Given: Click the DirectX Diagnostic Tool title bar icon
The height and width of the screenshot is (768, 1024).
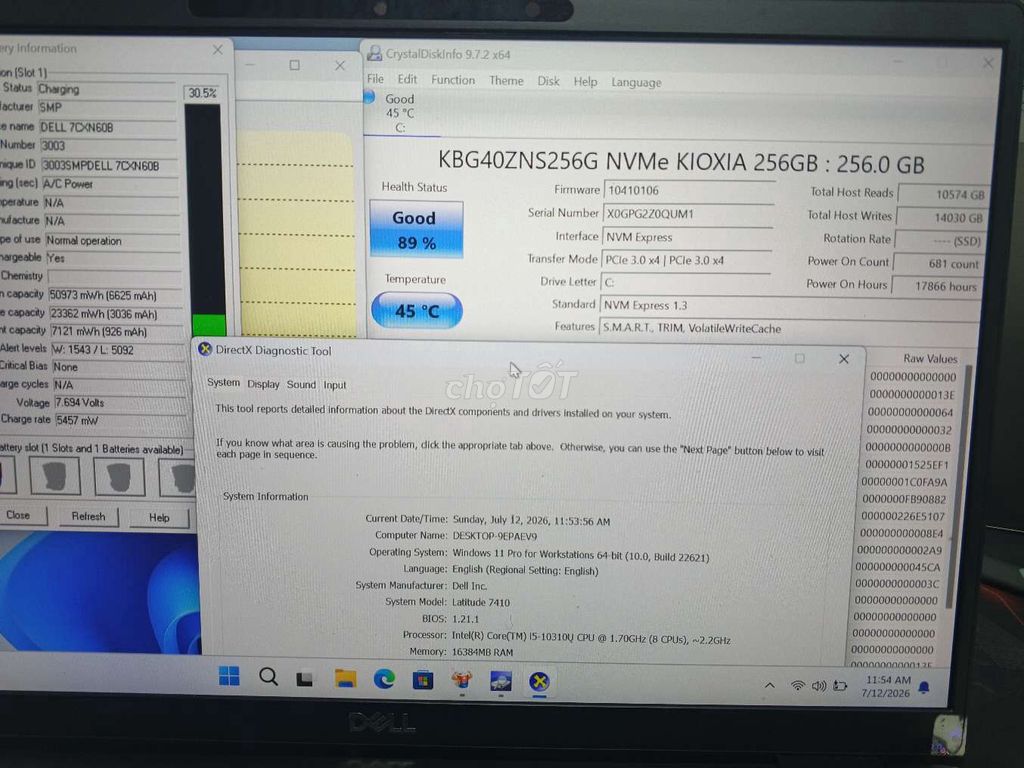Looking at the screenshot, I should (204, 349).
